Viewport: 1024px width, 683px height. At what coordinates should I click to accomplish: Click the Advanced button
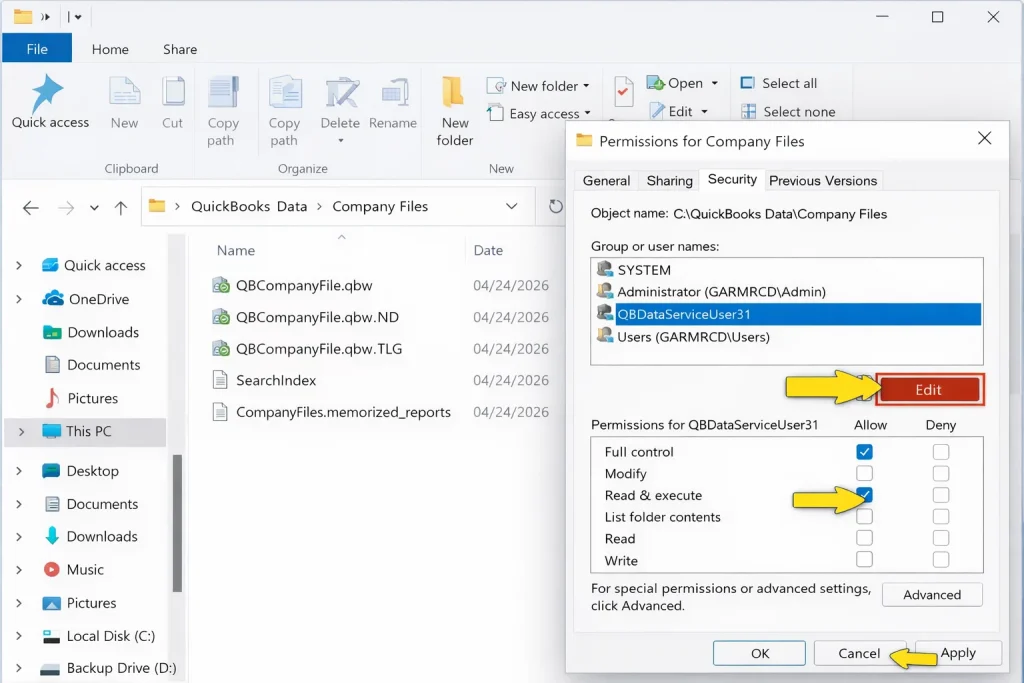coord(932,595)
